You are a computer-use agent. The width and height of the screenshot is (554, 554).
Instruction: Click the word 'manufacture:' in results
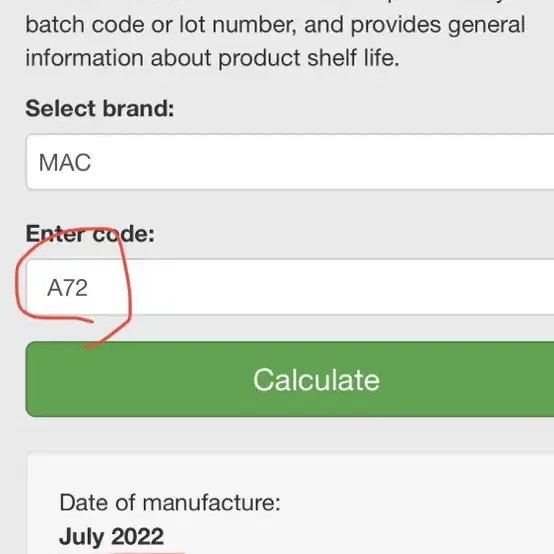pyautogui.click(x=211, y=502)
